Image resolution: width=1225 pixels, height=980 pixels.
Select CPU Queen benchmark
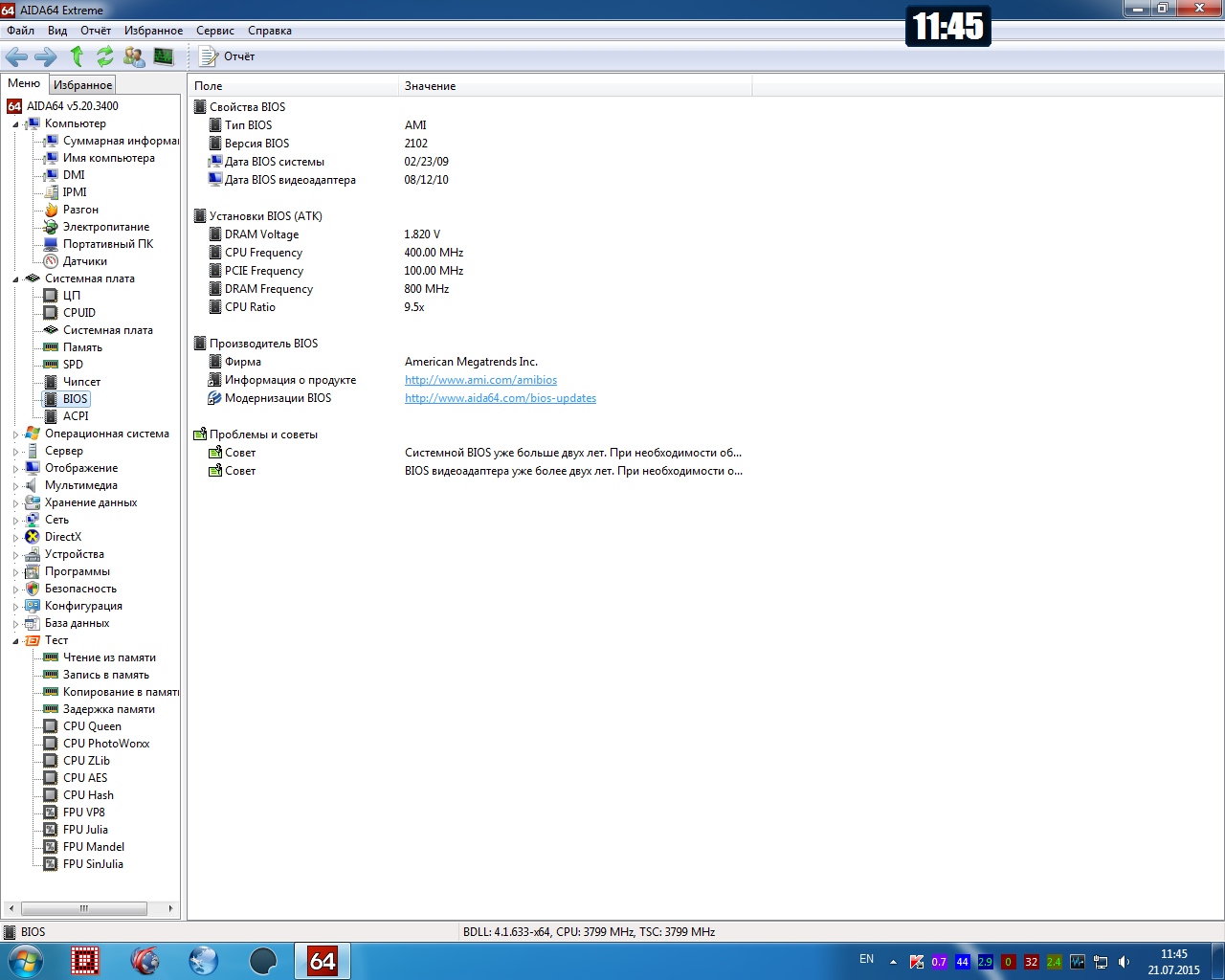[x=92, y=726]
